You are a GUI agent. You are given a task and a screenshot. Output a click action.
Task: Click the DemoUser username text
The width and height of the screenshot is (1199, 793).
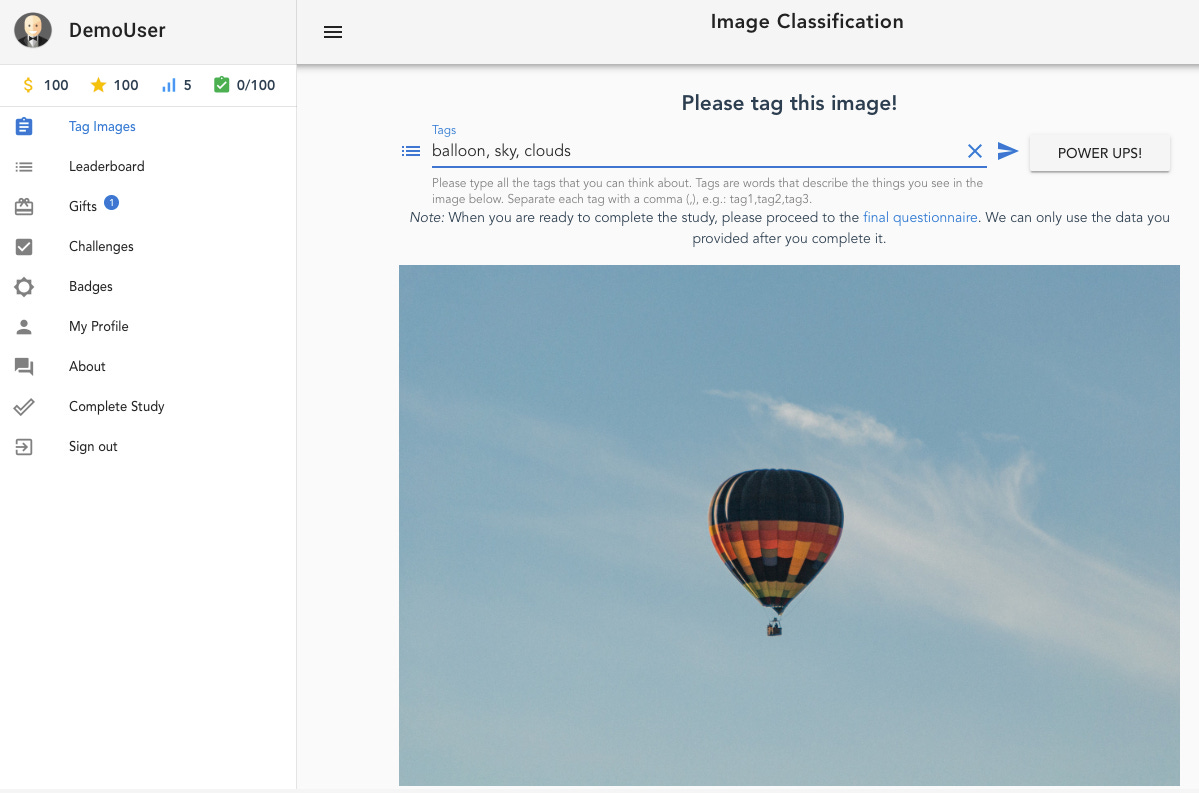click(117, 31)
